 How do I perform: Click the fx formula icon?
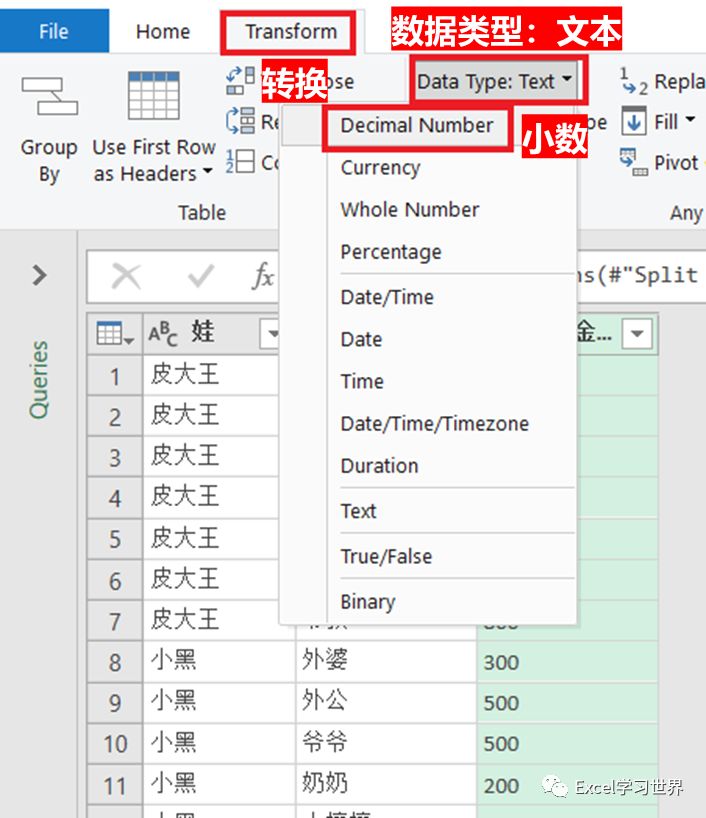pos(263,276)
